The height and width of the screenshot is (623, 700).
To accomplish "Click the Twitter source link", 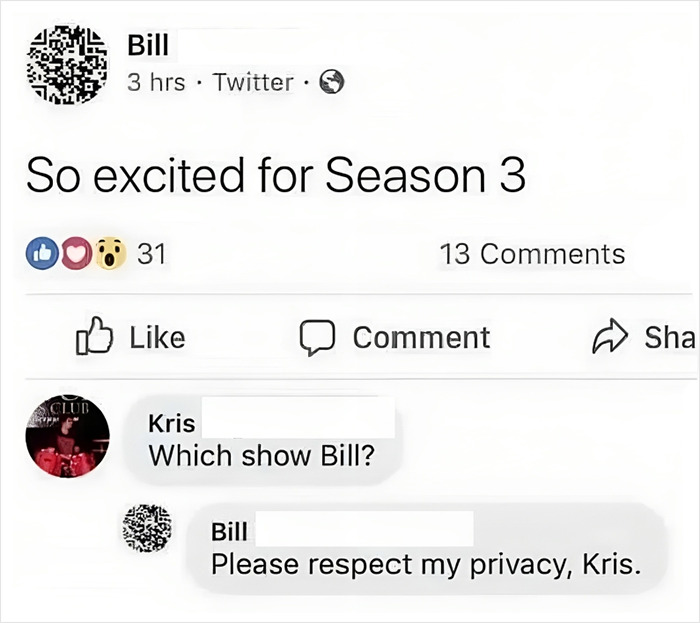I will coord(254,83).
